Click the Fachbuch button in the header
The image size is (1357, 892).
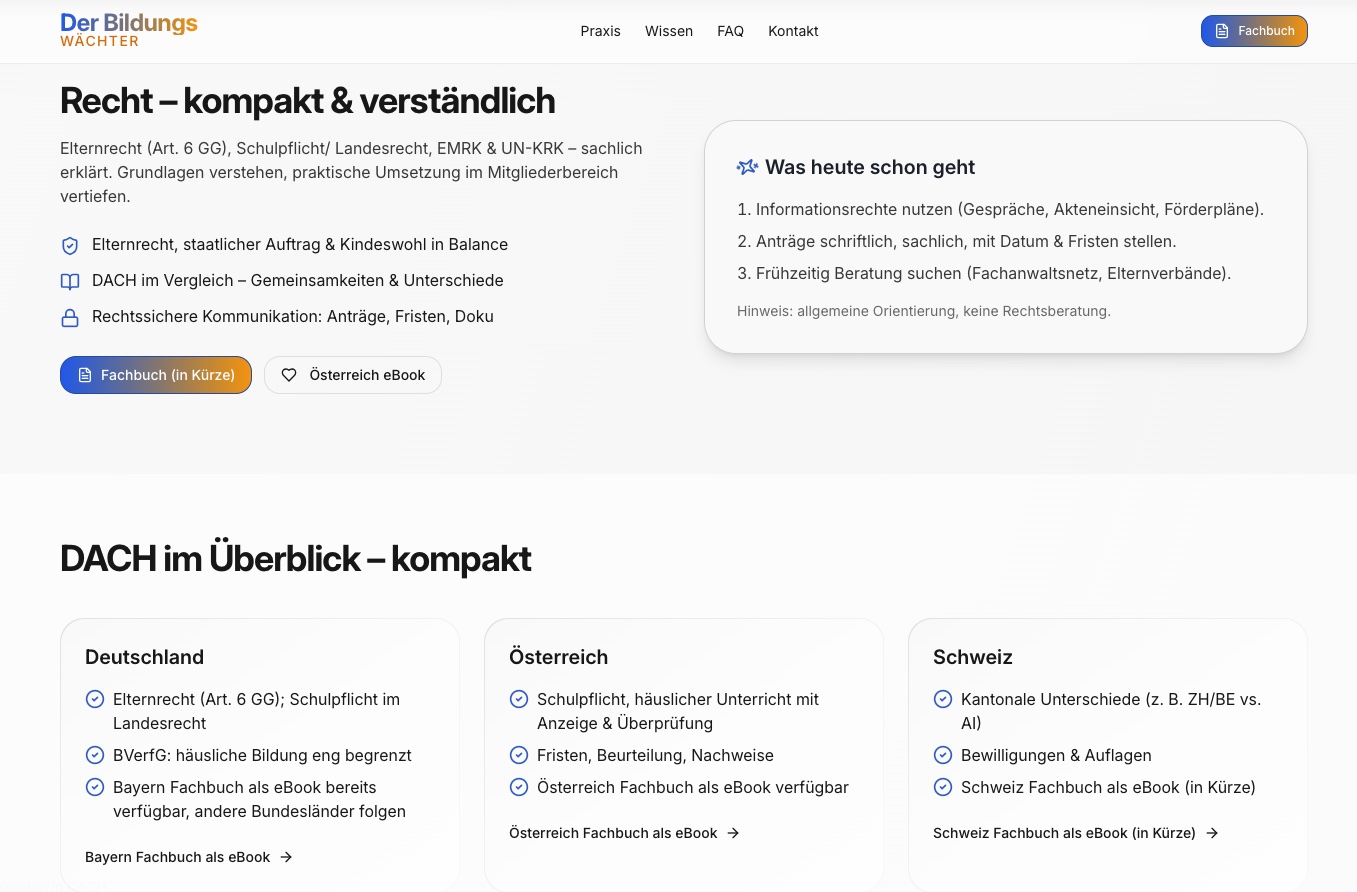pos(1254,31)
